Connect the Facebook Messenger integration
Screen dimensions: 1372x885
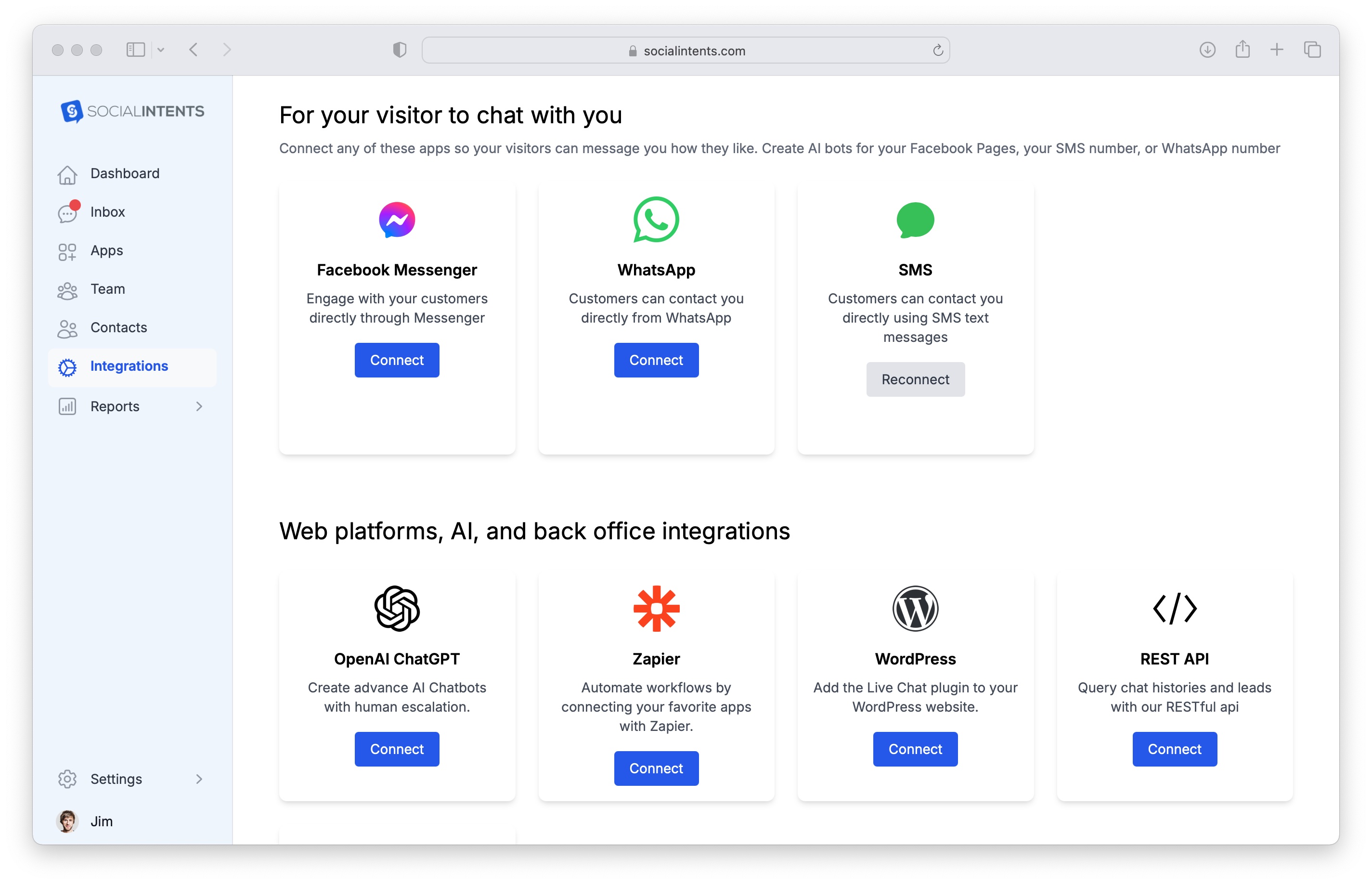coord(396,360)
